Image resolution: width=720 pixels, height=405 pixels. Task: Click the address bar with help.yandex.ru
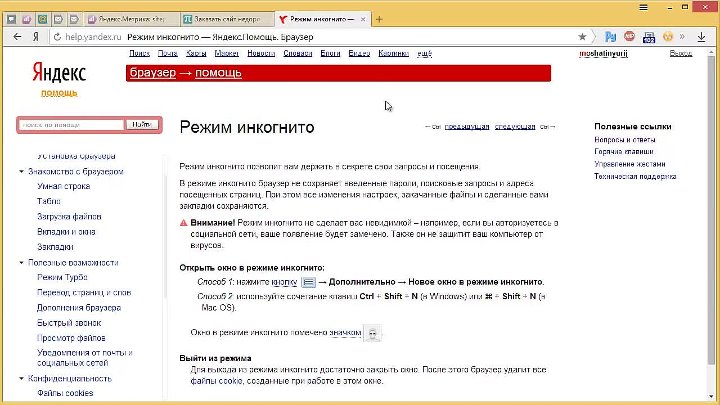tap(300, 36)
